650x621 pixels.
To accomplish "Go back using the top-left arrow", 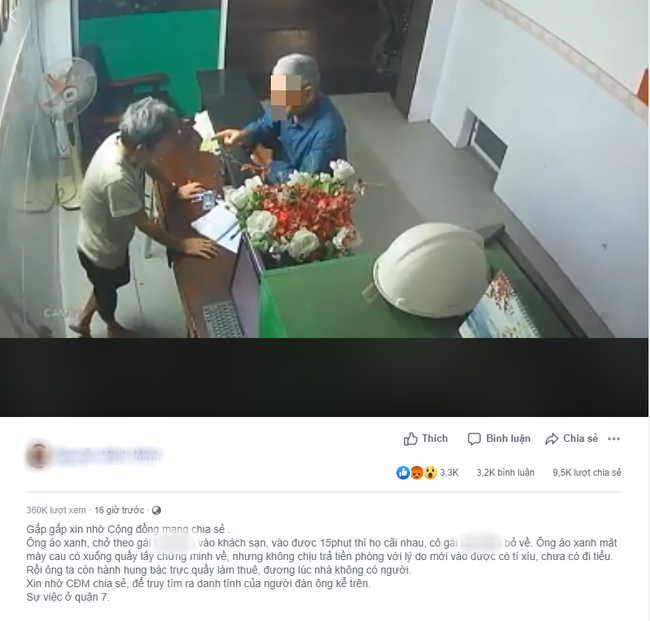I will 13,15.
